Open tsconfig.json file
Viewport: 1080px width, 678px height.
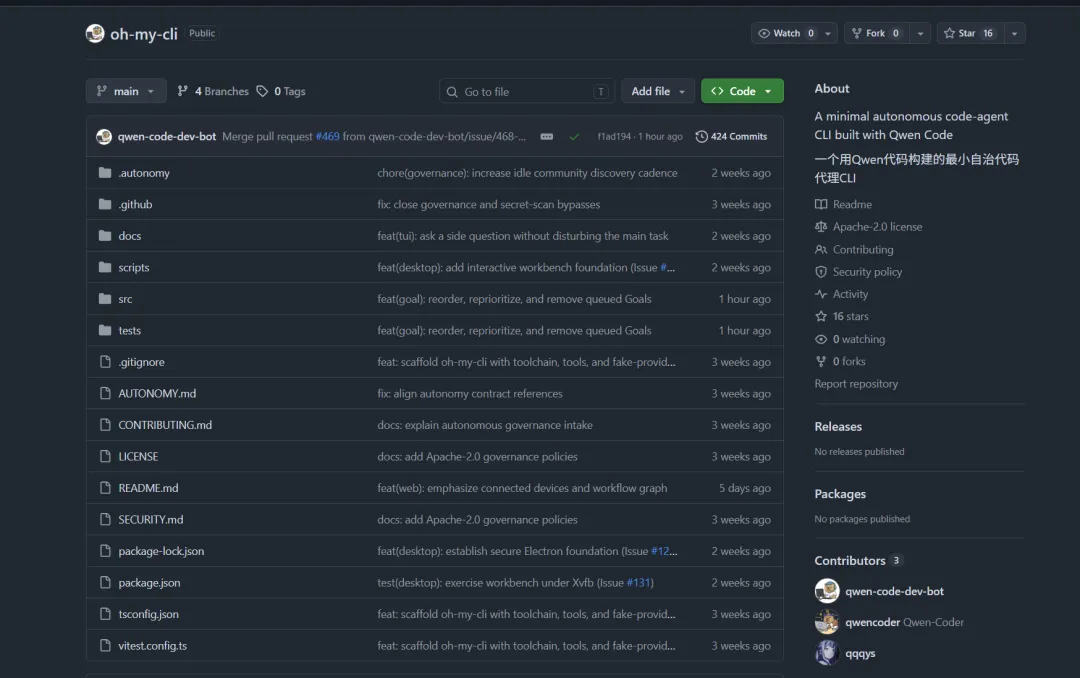tap(148, 614)
